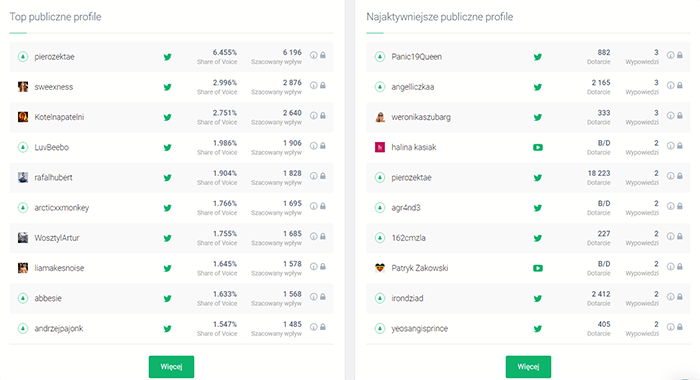Click the info icon in the weronikaszubarg row
Screen dimensions: 700x380
point(671,115)
